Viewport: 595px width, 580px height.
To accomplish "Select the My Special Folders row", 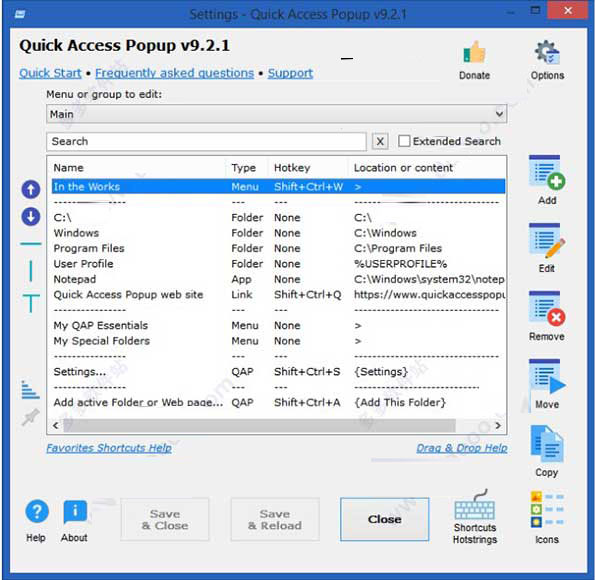I will (x=279, y=341).
